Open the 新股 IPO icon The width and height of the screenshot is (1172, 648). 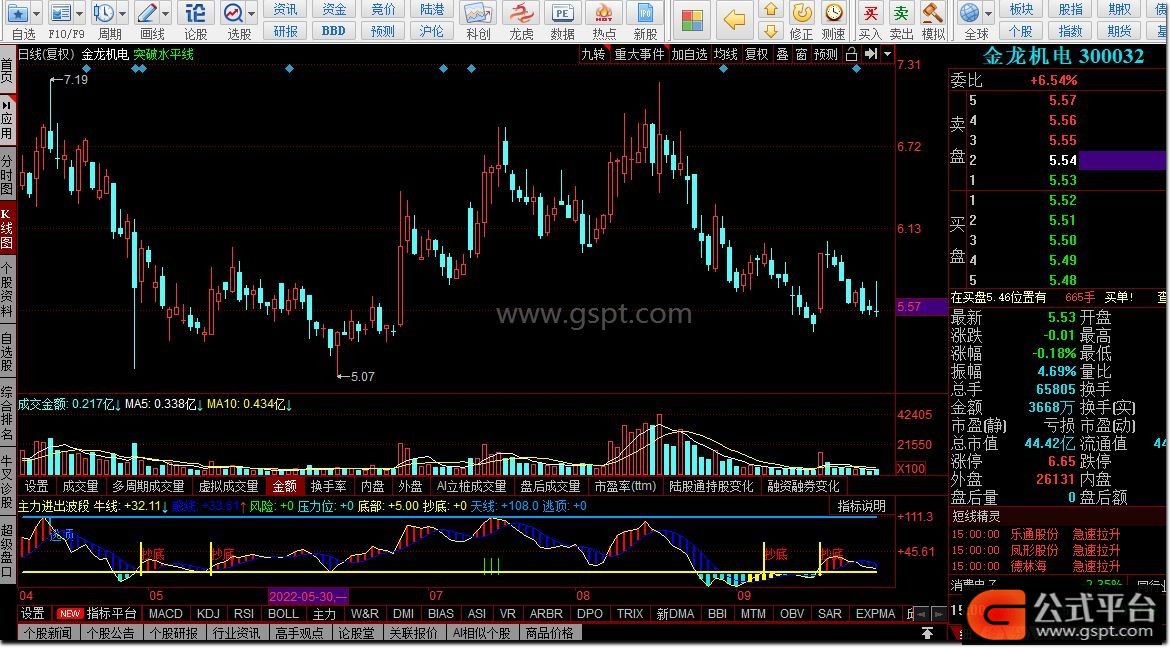point(645,13)
